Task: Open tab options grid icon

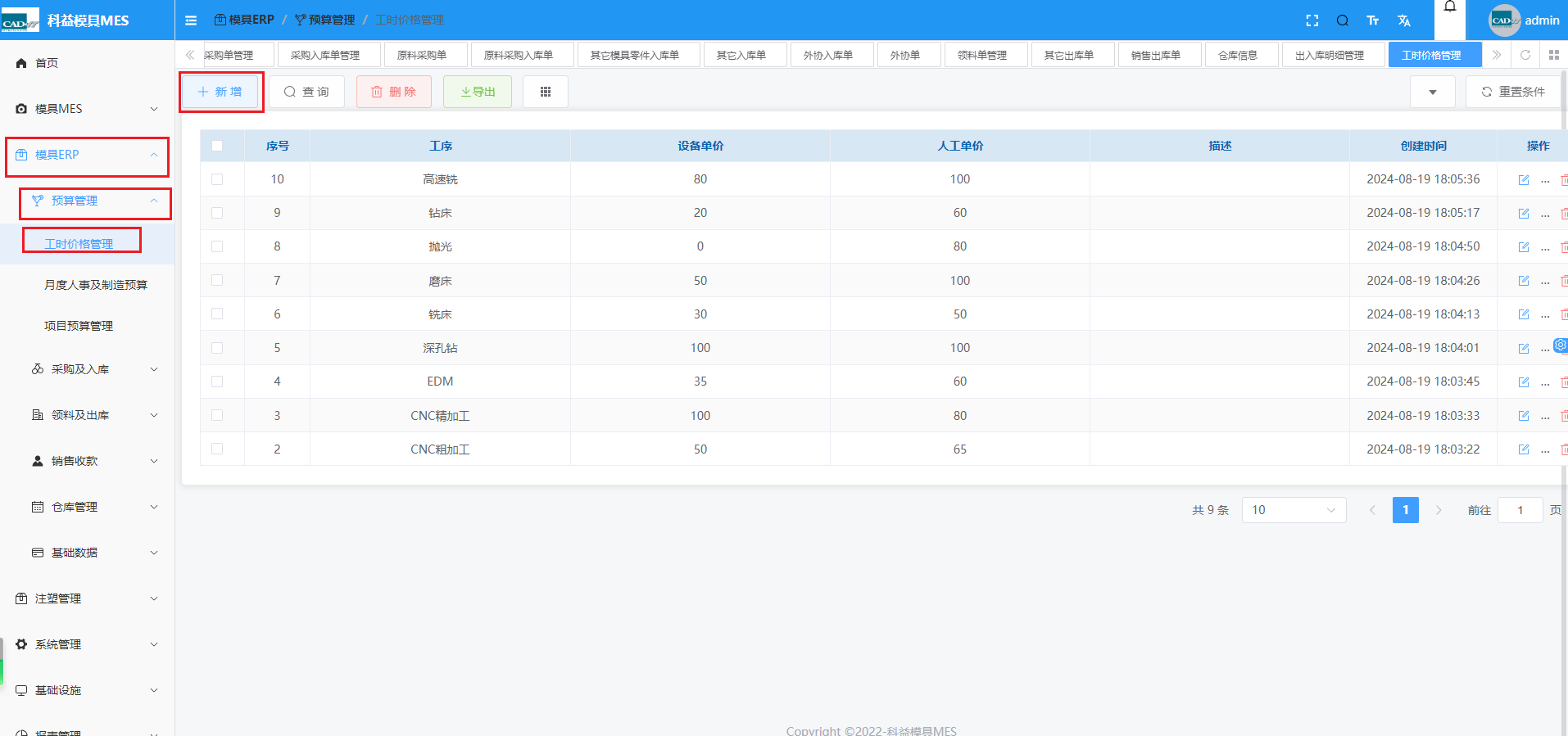Action: pos(1554,55)
